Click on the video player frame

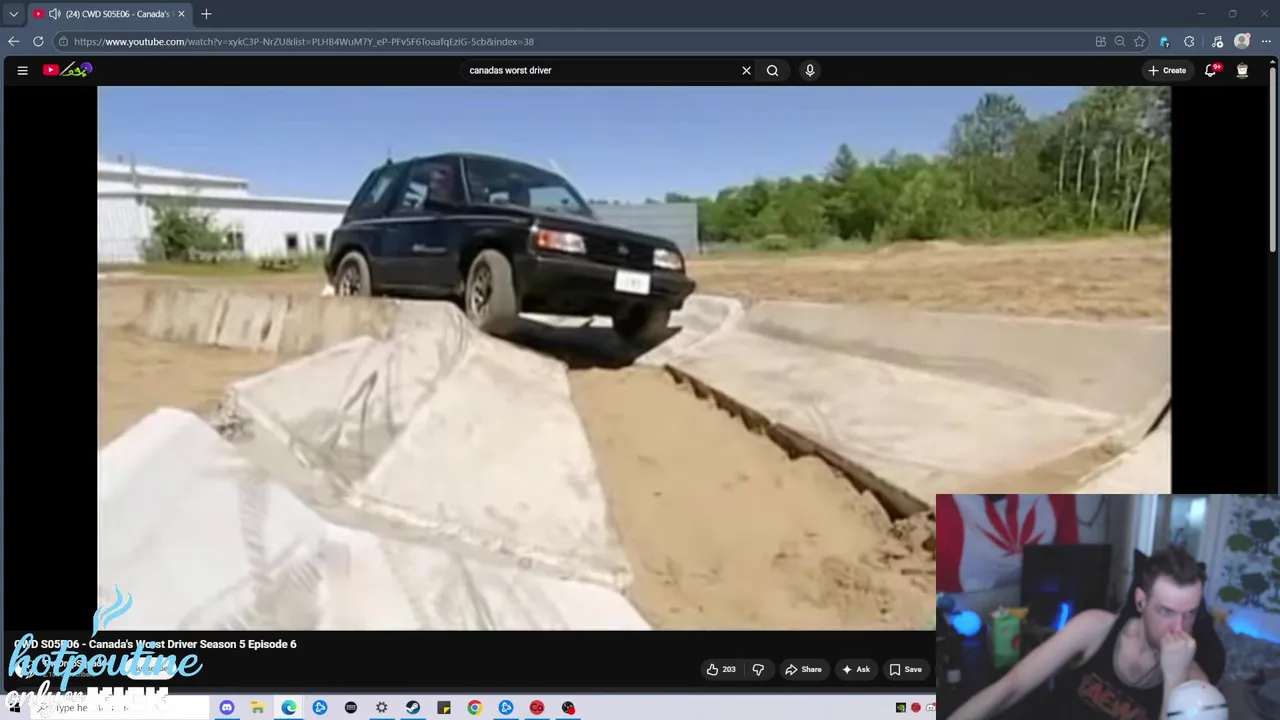click(x=634, y=358)
